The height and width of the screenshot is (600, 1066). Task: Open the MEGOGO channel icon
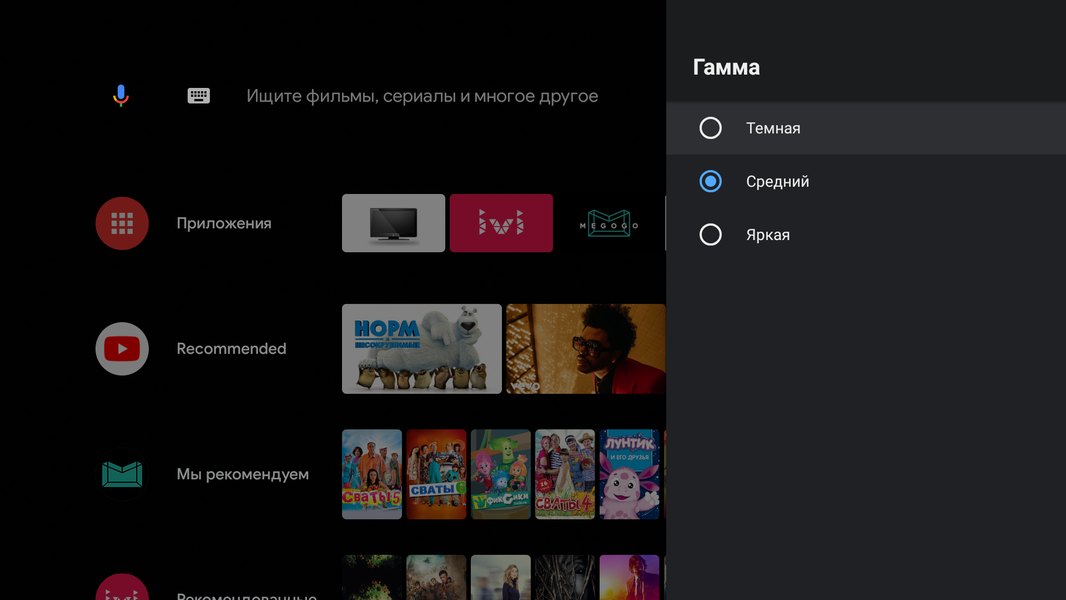(x=122, y=474)
